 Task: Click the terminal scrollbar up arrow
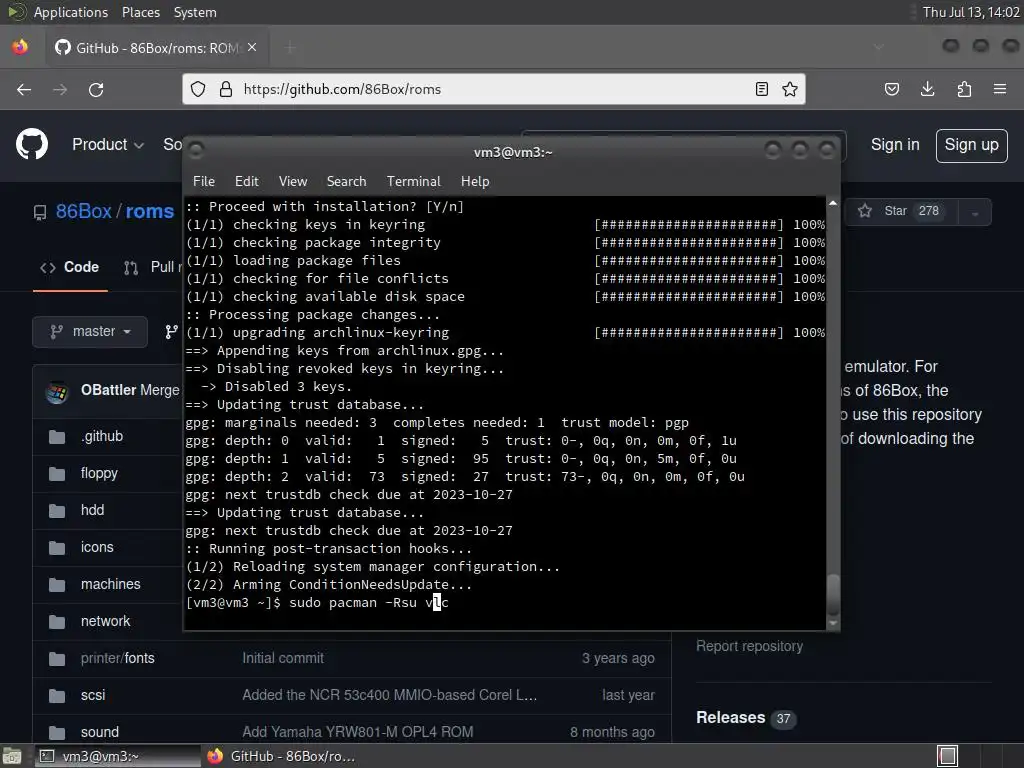pyautogui.click(x=833, y=203)
